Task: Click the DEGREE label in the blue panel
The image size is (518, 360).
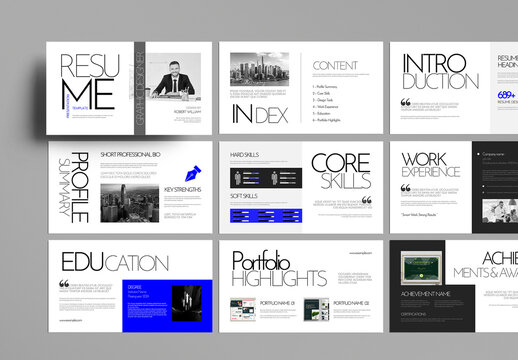Action: point(135,287)
